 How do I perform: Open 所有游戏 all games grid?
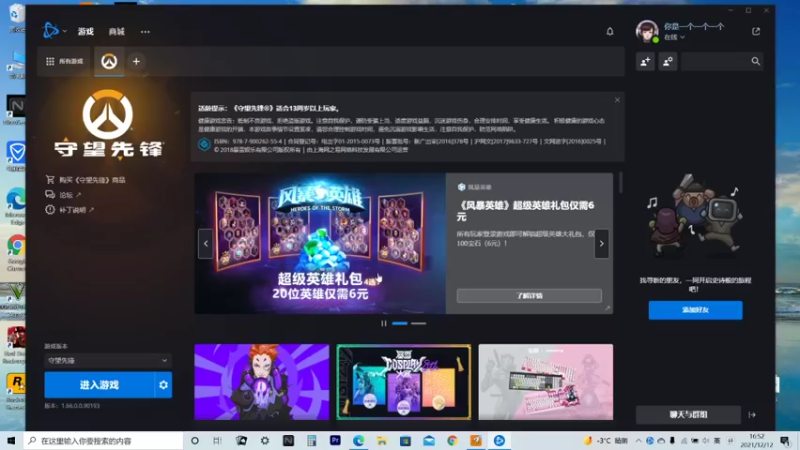65,61
